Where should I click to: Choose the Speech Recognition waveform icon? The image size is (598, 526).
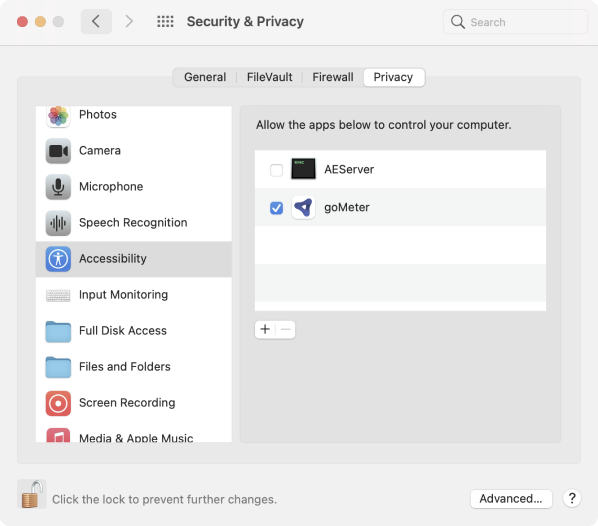coord(58,223)
